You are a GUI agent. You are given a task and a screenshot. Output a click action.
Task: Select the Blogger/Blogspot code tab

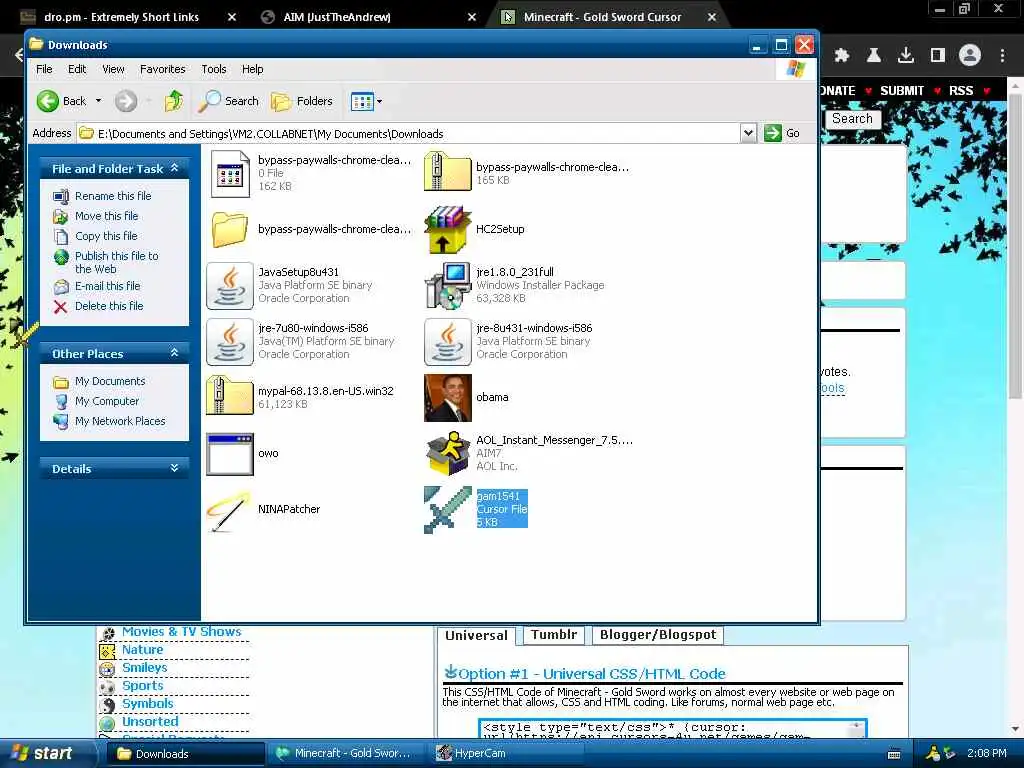[658, 635]
